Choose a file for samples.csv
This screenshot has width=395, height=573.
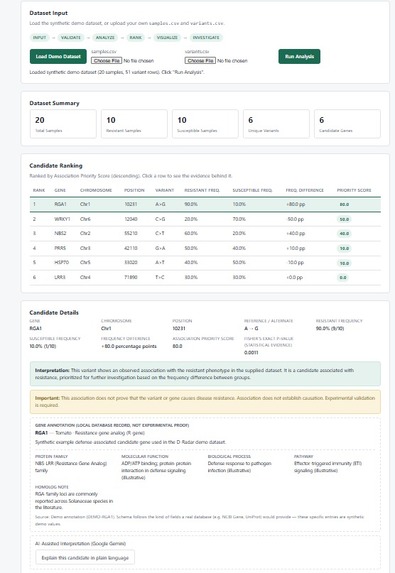pos(106,61)
